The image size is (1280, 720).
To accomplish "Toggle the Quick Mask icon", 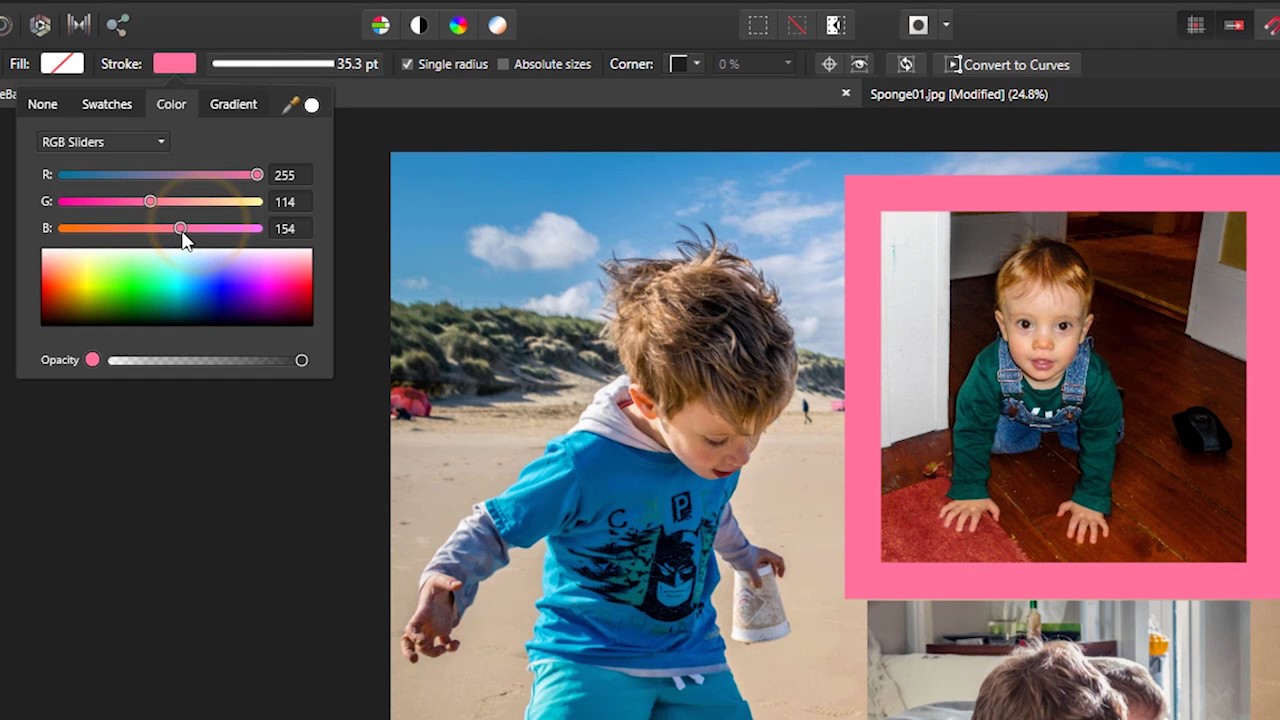I will pos(918,26).
